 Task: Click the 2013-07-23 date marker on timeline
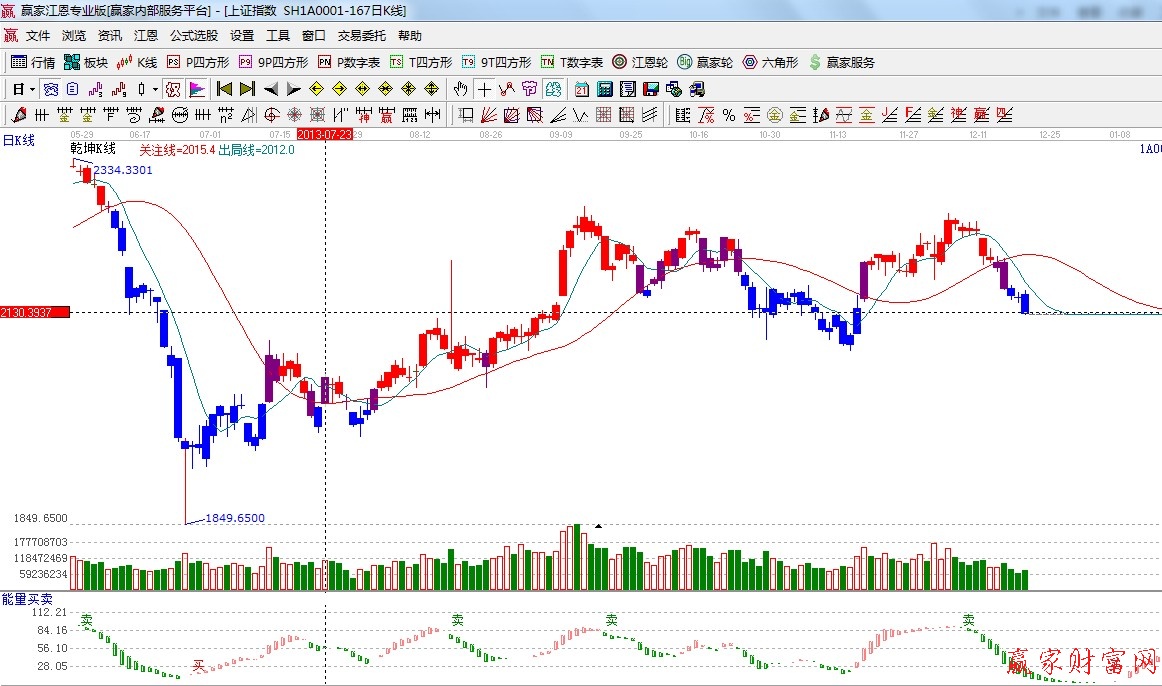(x=325, y=134)
